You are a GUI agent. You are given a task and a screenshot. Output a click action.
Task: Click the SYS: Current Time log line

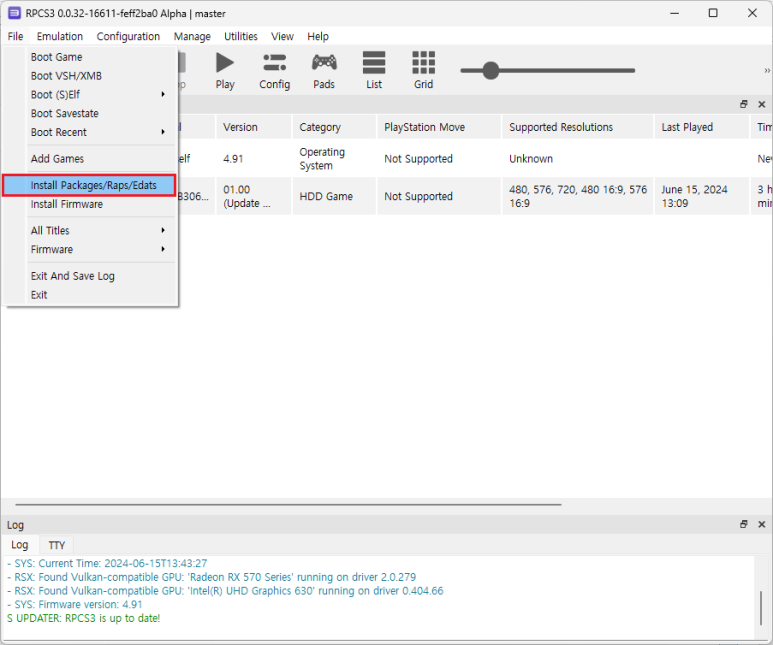107,563
